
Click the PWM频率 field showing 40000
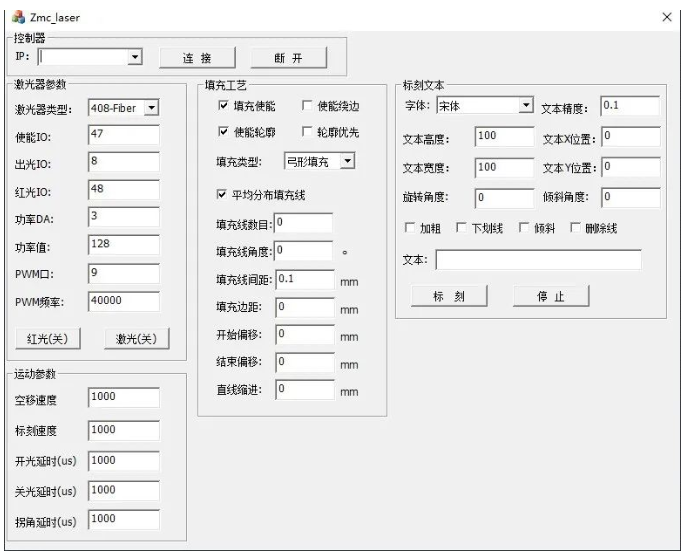click(124, 301)
